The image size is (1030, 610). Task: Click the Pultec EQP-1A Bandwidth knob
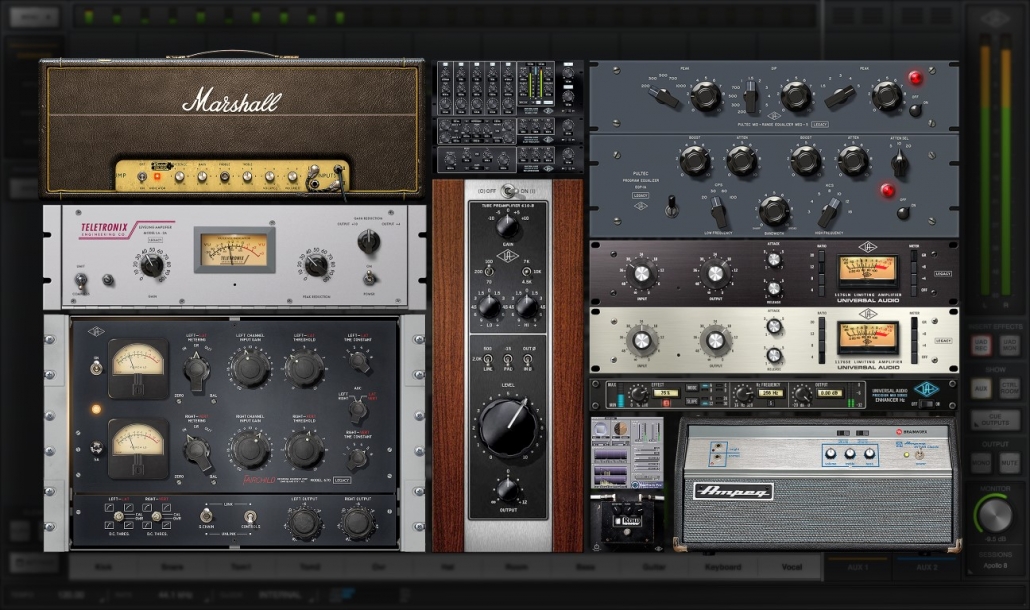tap(774, 211)
